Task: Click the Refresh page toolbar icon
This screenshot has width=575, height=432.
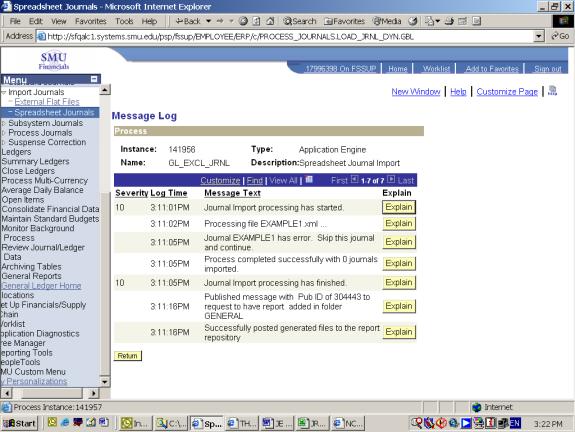Action: [x=256, y=21]
